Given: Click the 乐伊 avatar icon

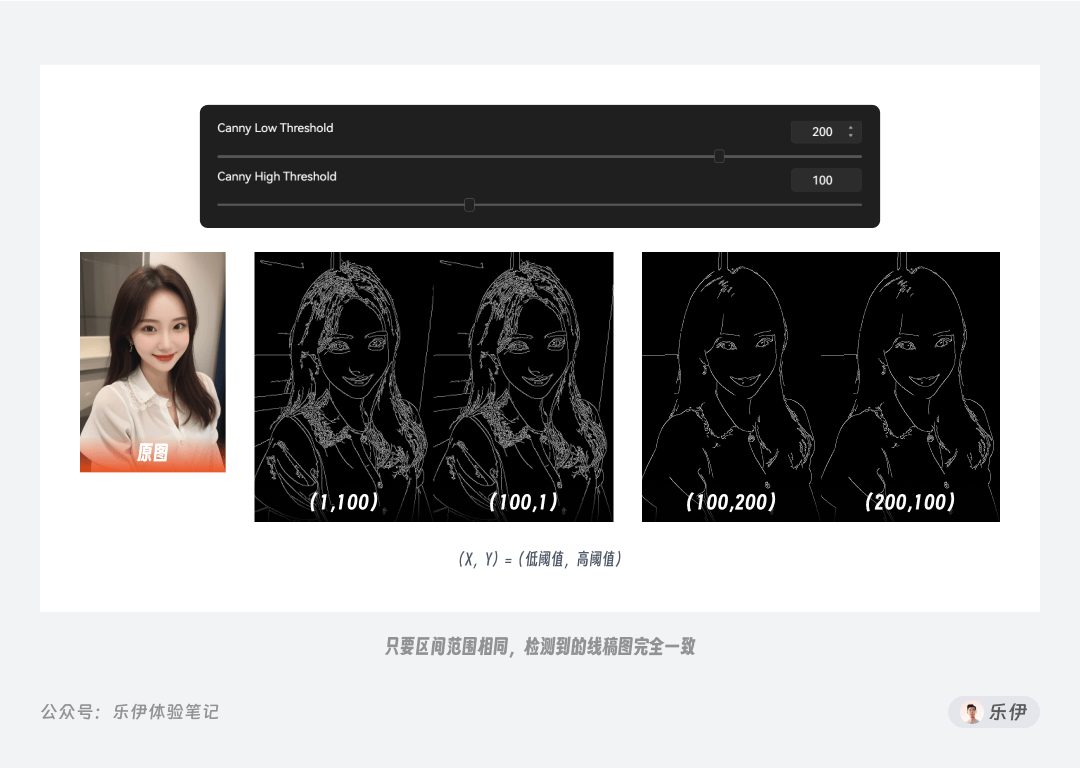Looking at the screenshot, I should pos(972,712).
